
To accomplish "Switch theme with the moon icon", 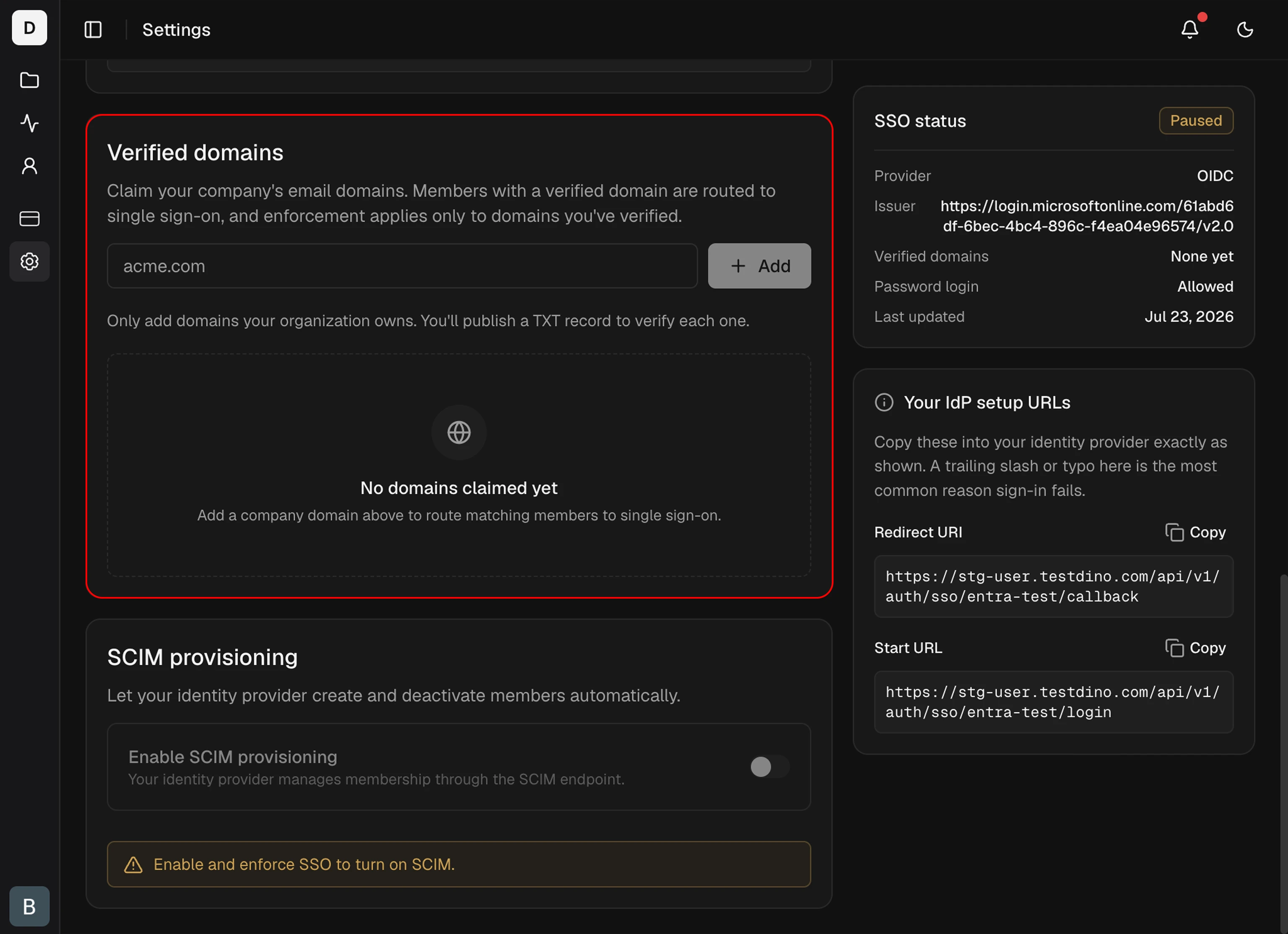I will tap(1245, 29).
